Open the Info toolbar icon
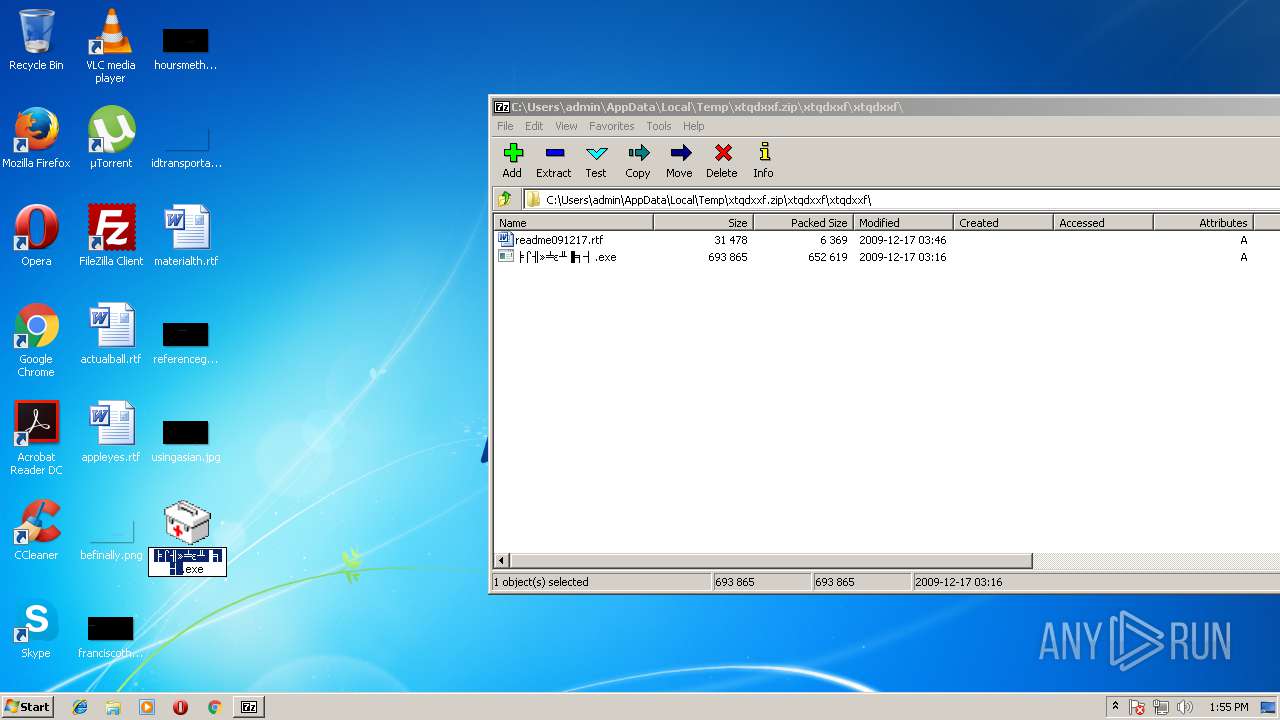The image size is (1280, 720). click(x=764, y=160)
